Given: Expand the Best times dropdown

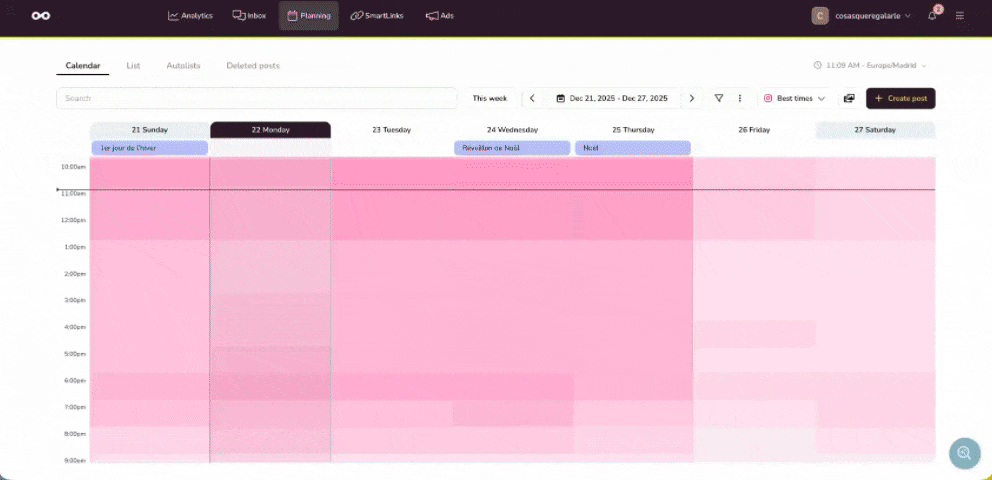Looking at the screenshot, I should (795, 98).
